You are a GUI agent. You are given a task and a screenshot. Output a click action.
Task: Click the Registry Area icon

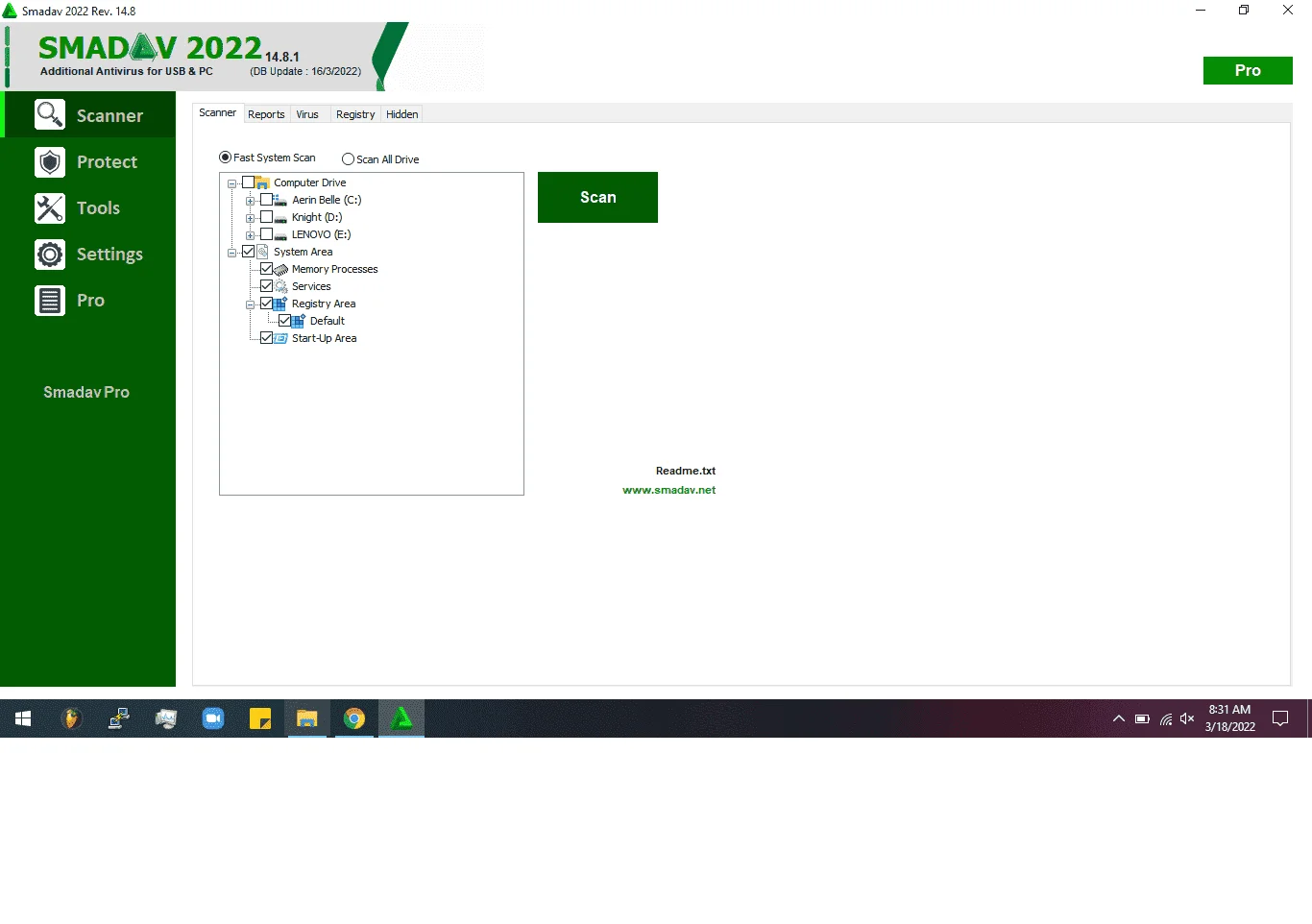(280, 304)
